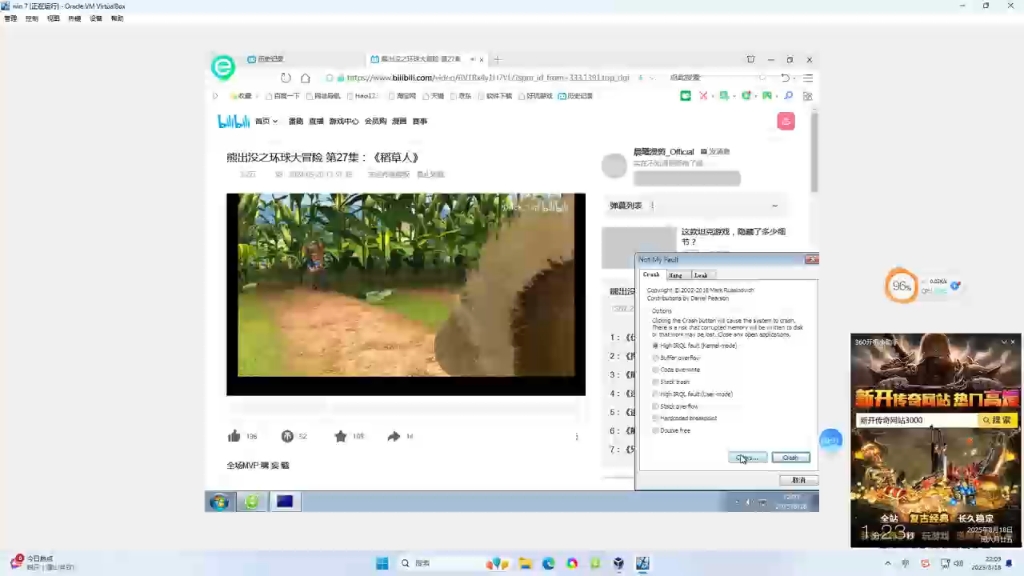This screenshot has width=1024, height=576.
Task: Click the bilibili logo
Action: point(233,121)
